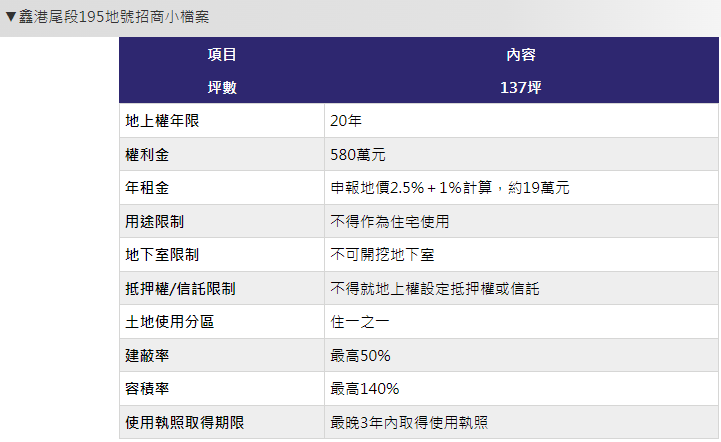This screenshot has width=721, height=442.
Task: Click the 使用執照取得期限 row label
Action: tap(184, 422)
